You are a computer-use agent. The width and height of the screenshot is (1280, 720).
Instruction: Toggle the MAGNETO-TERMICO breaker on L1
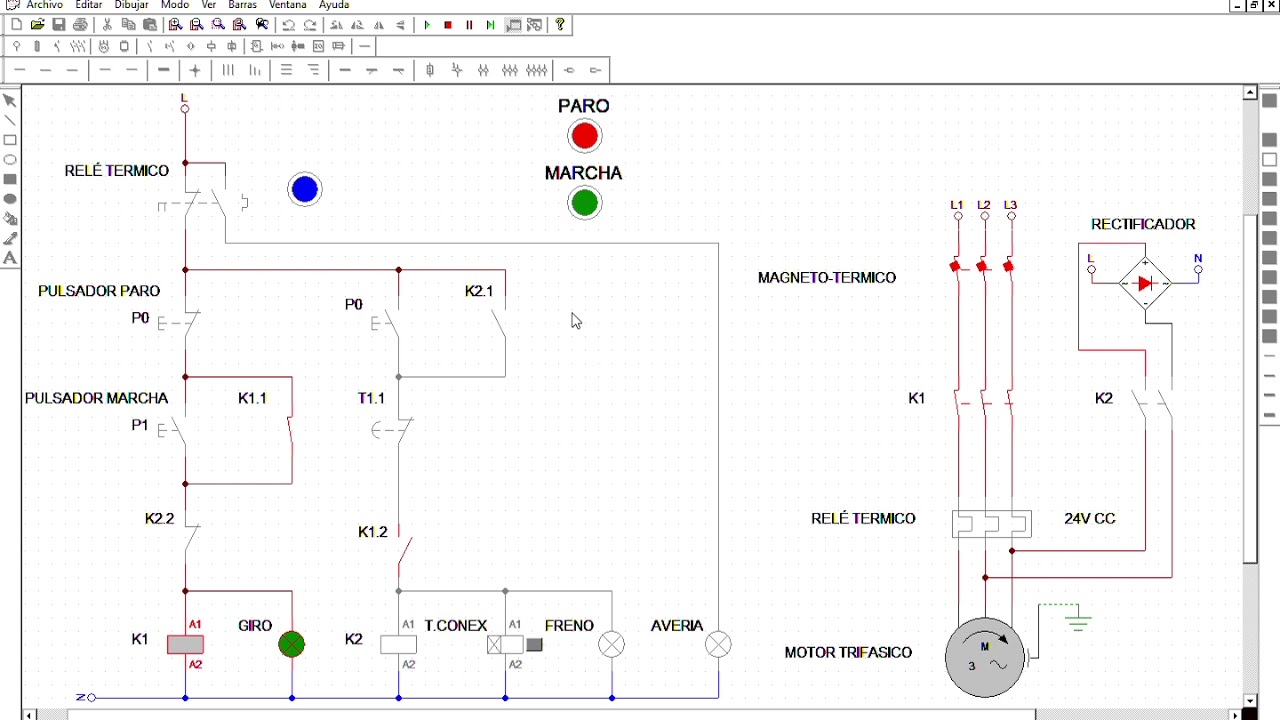click(x=956, y=267)
